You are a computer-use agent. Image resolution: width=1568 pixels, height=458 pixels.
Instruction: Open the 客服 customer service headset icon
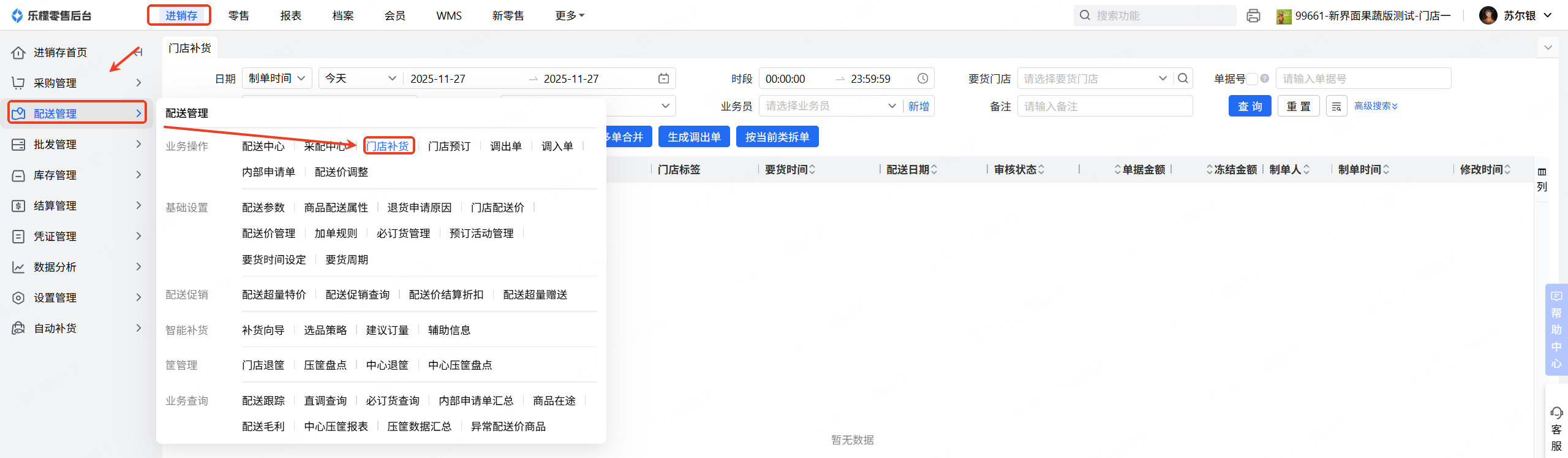[x=1556, y=413]
